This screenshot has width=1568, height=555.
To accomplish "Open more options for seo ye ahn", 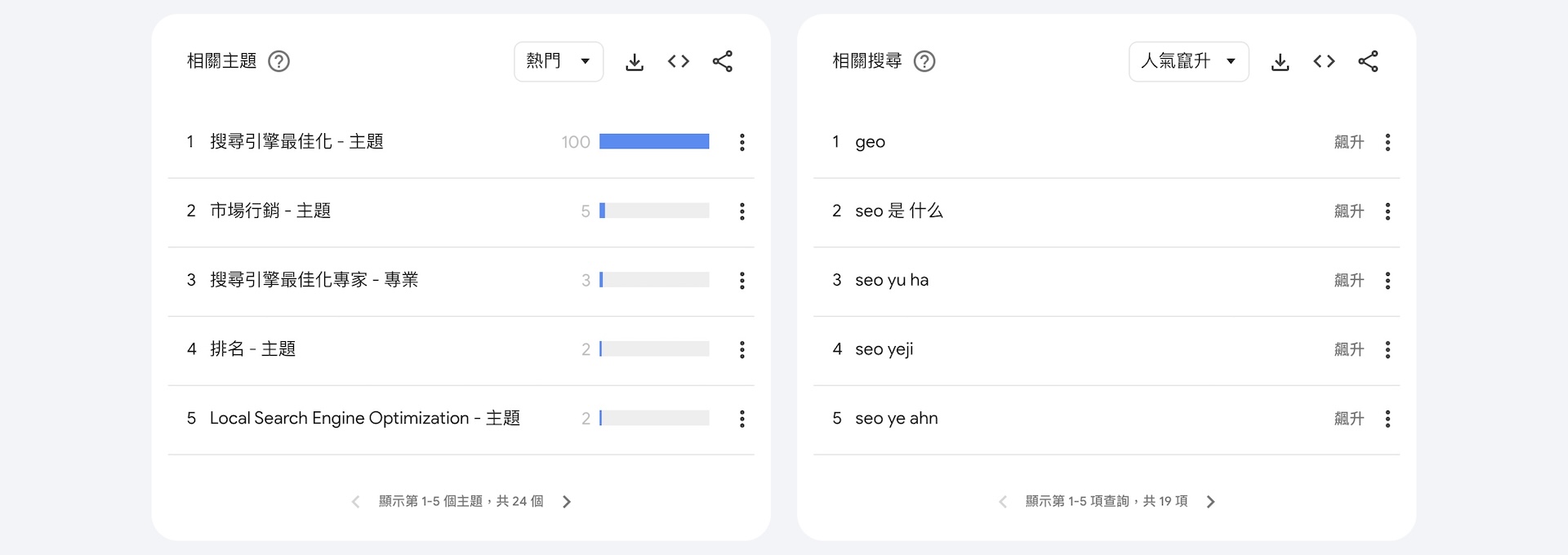I will [1388, 419].
